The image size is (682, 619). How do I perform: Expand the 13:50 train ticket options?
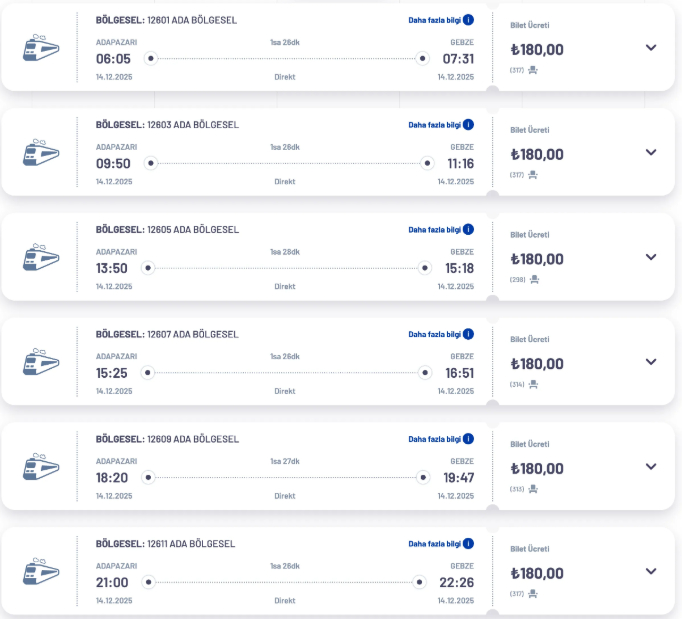coord(651,258)
